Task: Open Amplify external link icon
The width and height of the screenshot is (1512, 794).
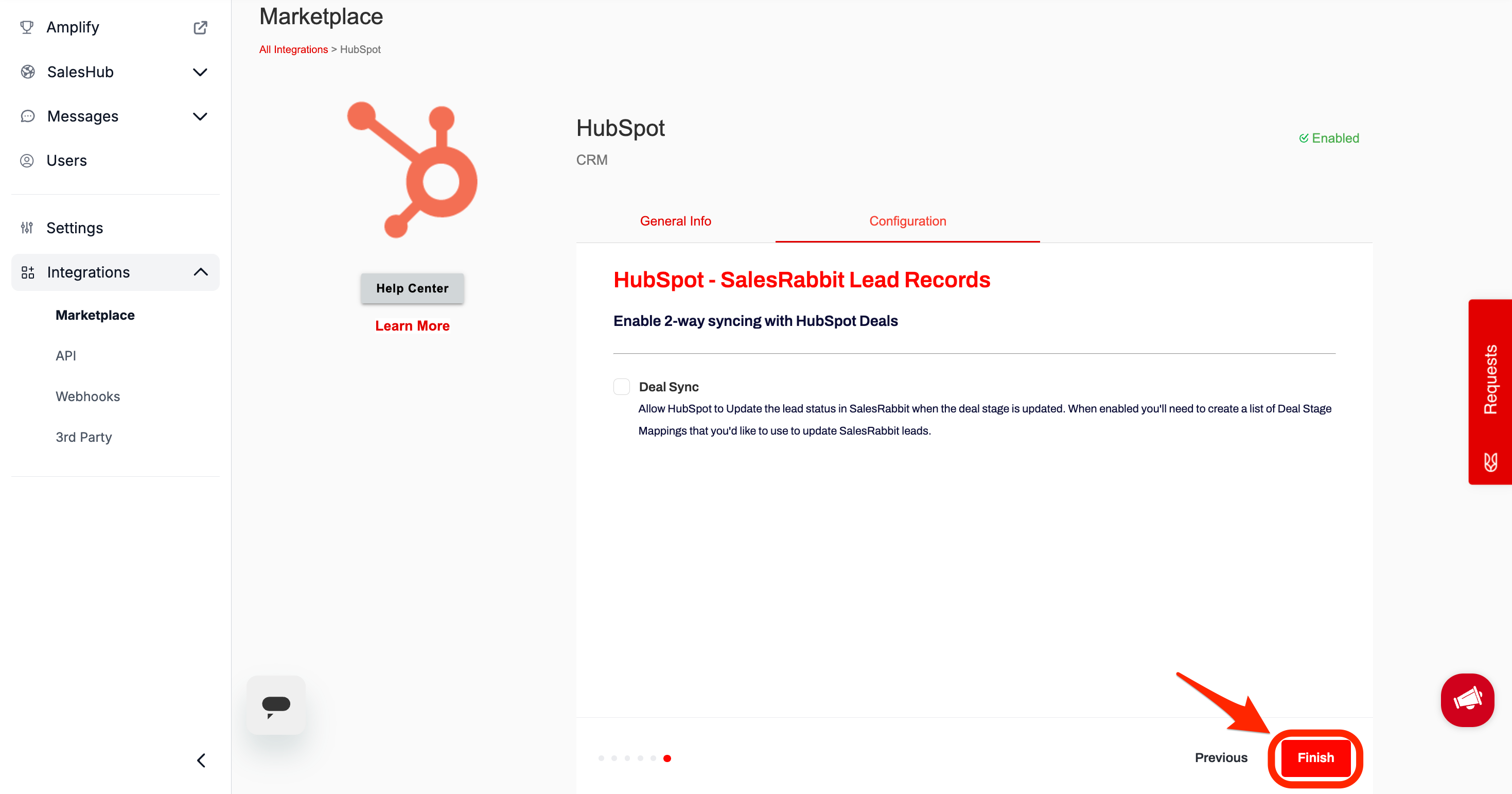Action: (200, 28)
